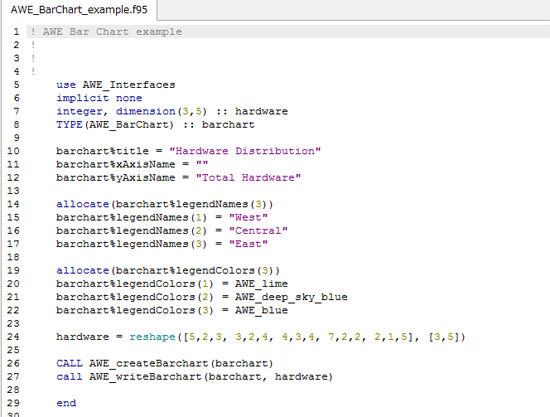Click line number 1 in the gutter

pyautogui.click(x=16, y=32)
